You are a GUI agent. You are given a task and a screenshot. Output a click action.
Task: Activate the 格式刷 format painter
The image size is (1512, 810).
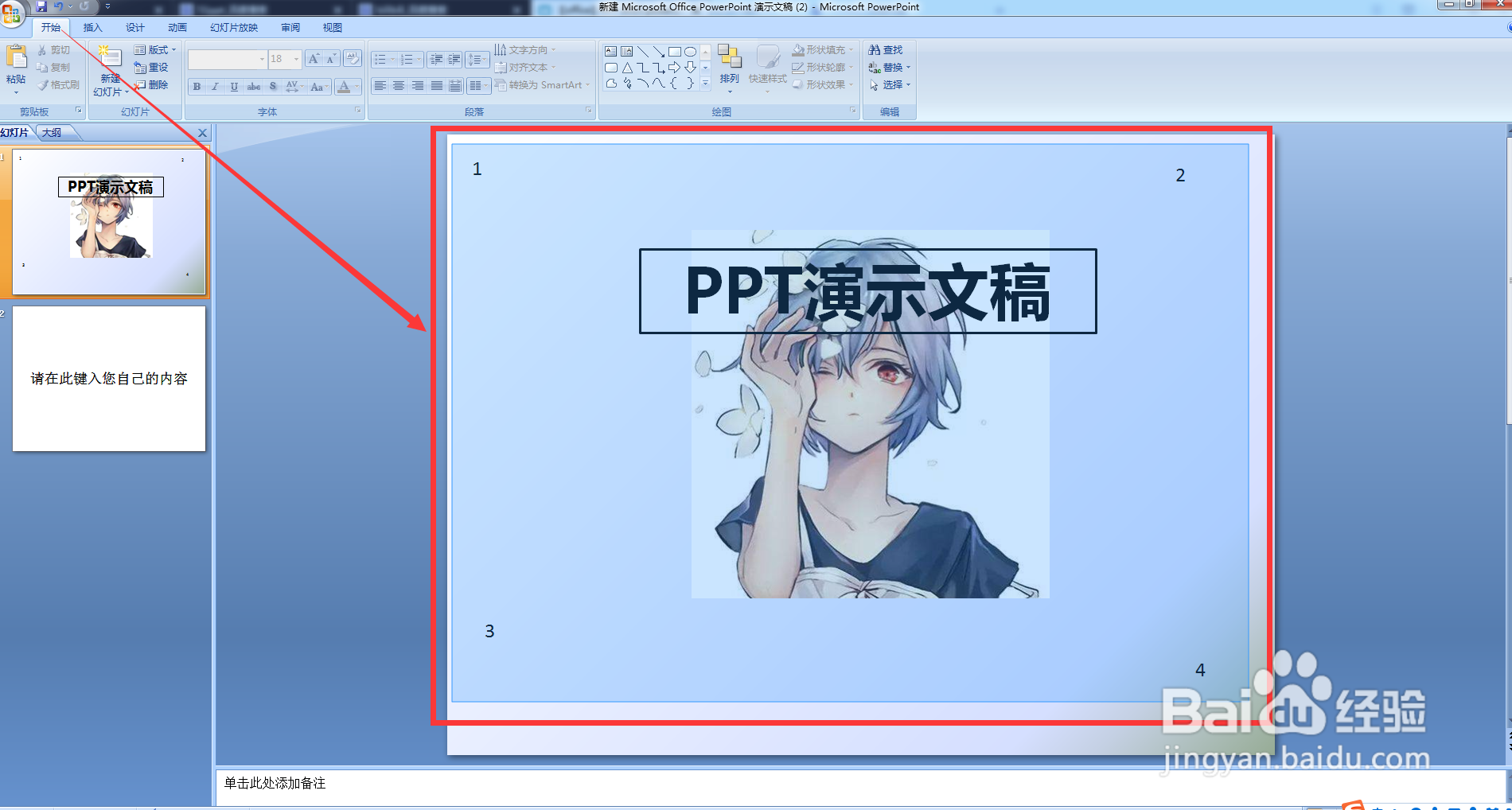58,85
